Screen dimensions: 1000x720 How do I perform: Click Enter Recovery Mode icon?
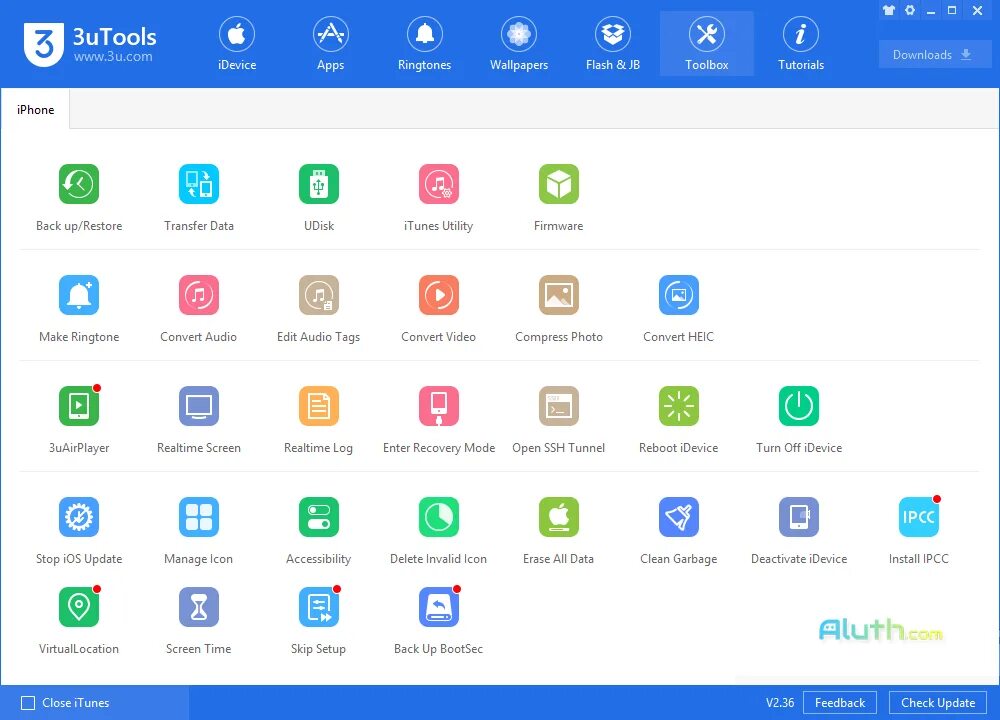pyautogui.click(x=439, y=406)
